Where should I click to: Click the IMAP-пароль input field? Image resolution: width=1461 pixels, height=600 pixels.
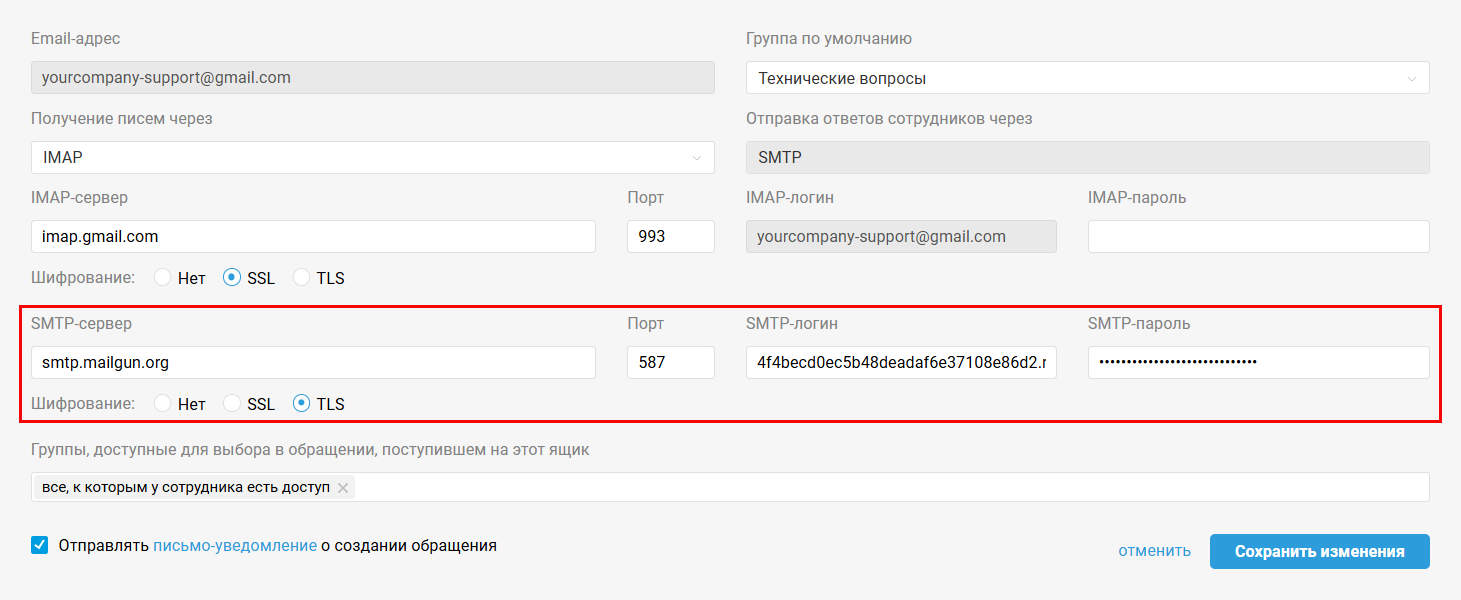[1258, 237]
